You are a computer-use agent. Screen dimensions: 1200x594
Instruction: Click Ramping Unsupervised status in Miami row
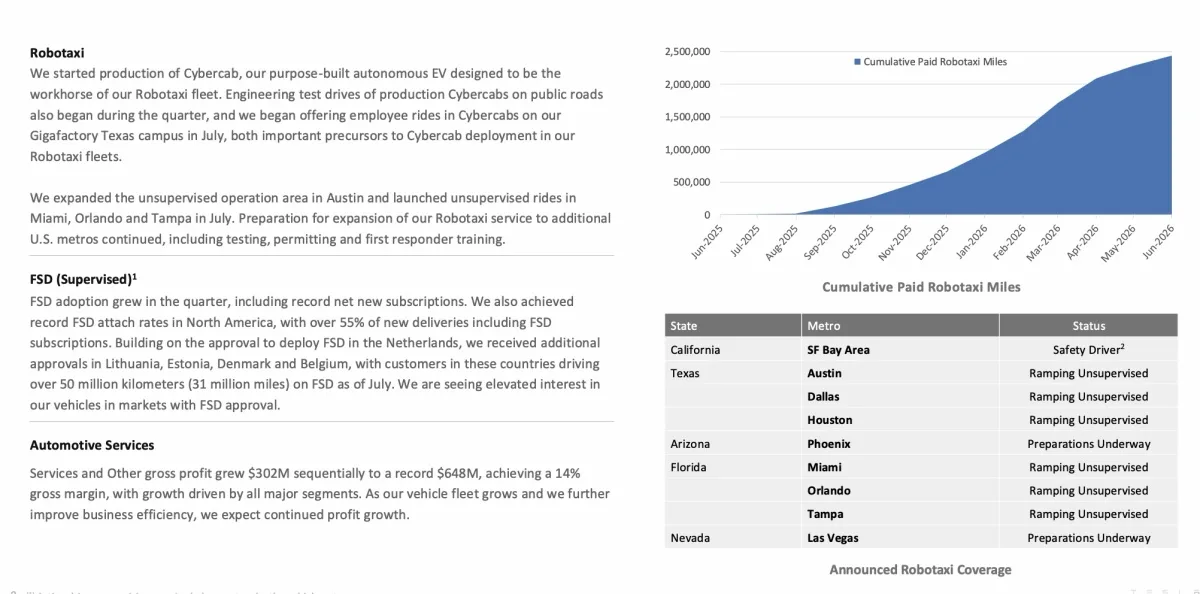click(1088, 467)
